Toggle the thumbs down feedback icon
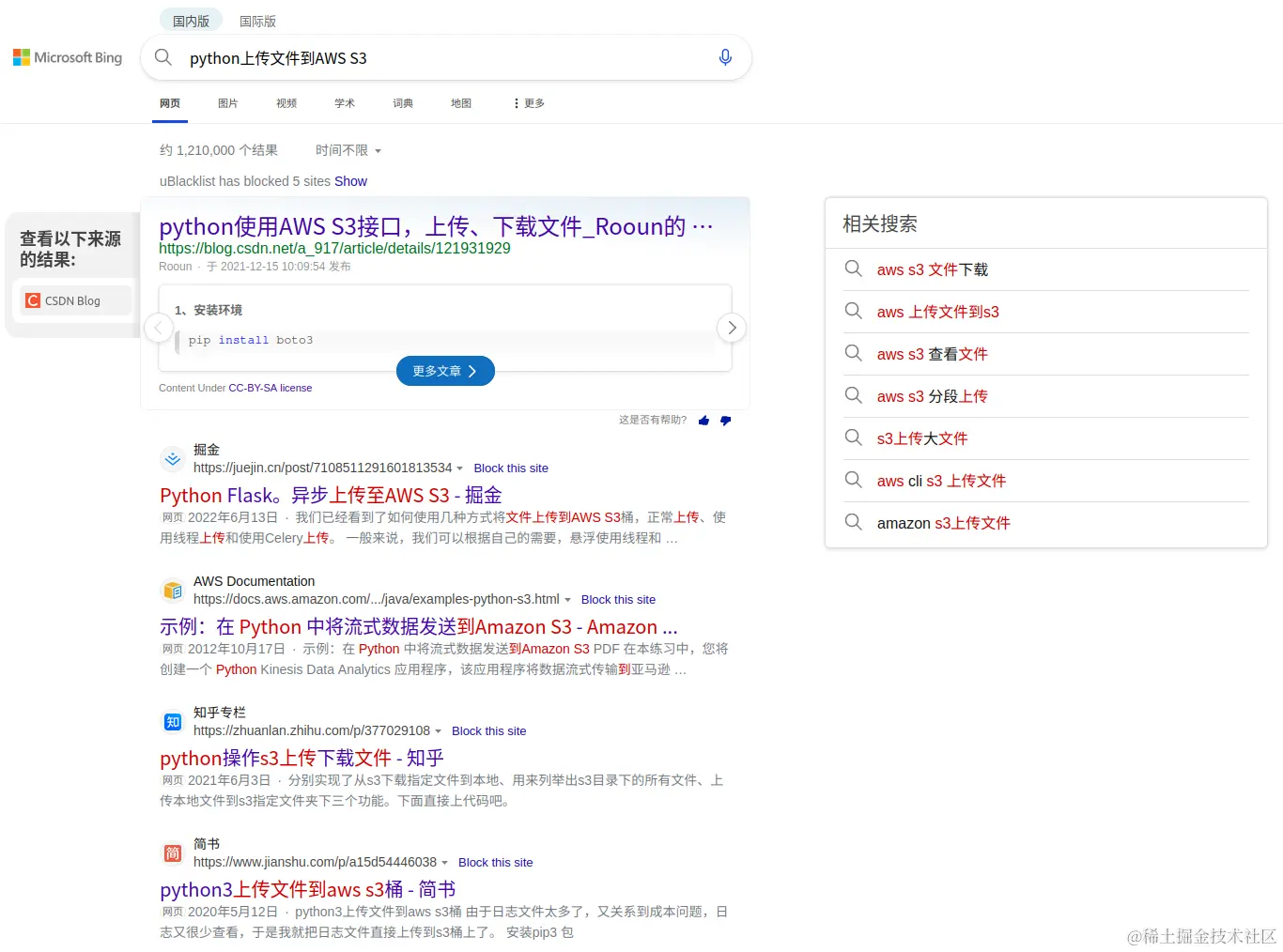Image resolution: width=1283 pixels, height=952 pixels. (x=725, y=420)
